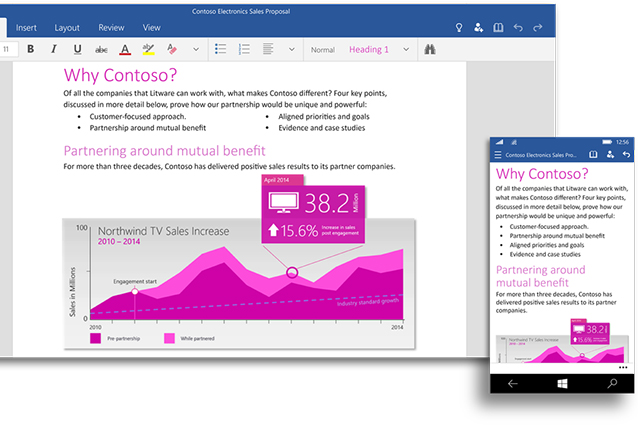
Task: Open the Review tab
Action: point(111,28)
